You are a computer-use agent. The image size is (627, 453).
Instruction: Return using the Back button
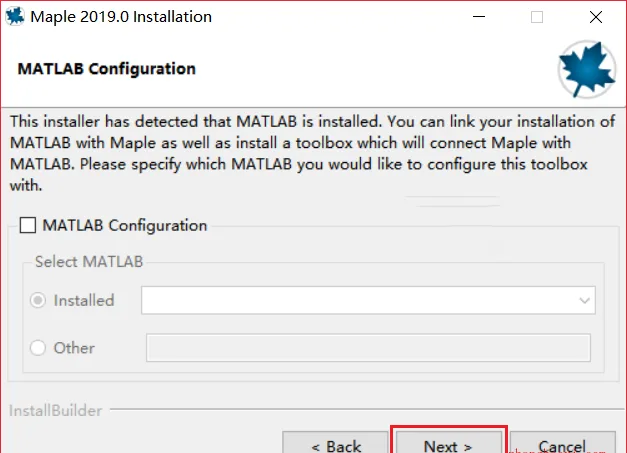tap(335, 442)
